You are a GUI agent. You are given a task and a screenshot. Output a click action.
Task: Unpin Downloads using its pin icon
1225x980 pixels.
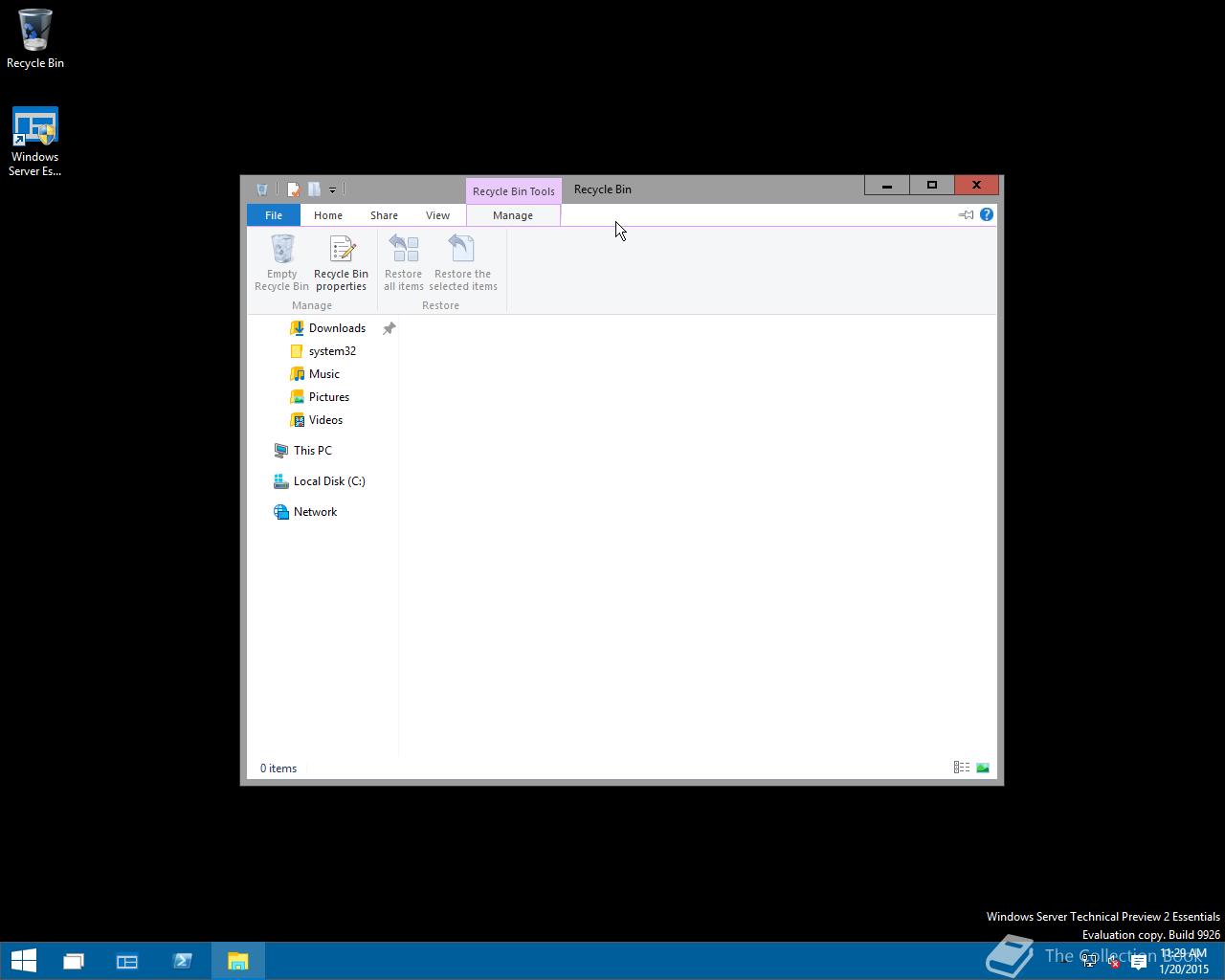tap(389, 328)
